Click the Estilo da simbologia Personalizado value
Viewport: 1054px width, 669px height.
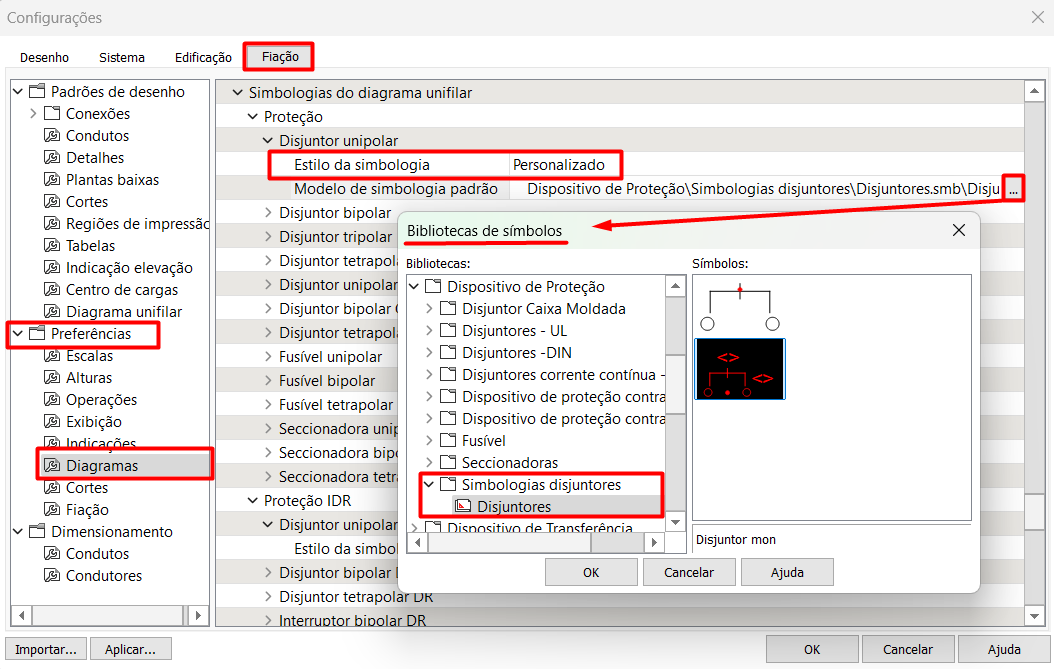click(x=558, y=164)
